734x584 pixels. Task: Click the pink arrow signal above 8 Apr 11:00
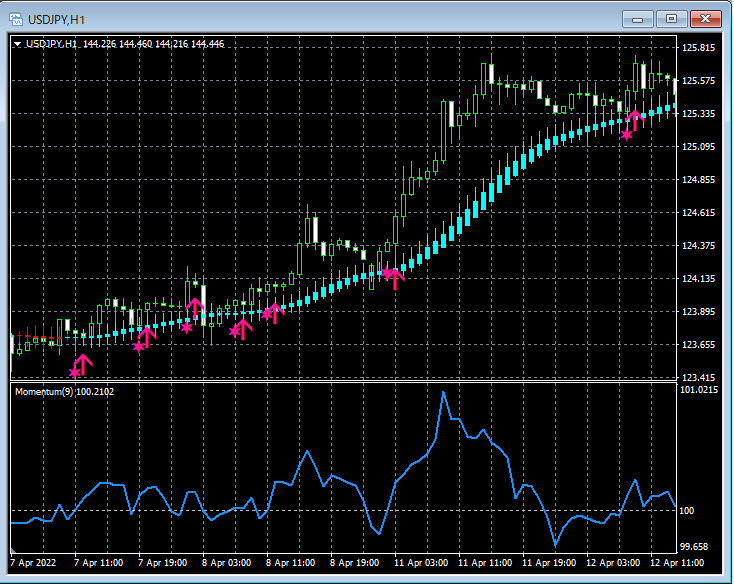coord(276,311)
